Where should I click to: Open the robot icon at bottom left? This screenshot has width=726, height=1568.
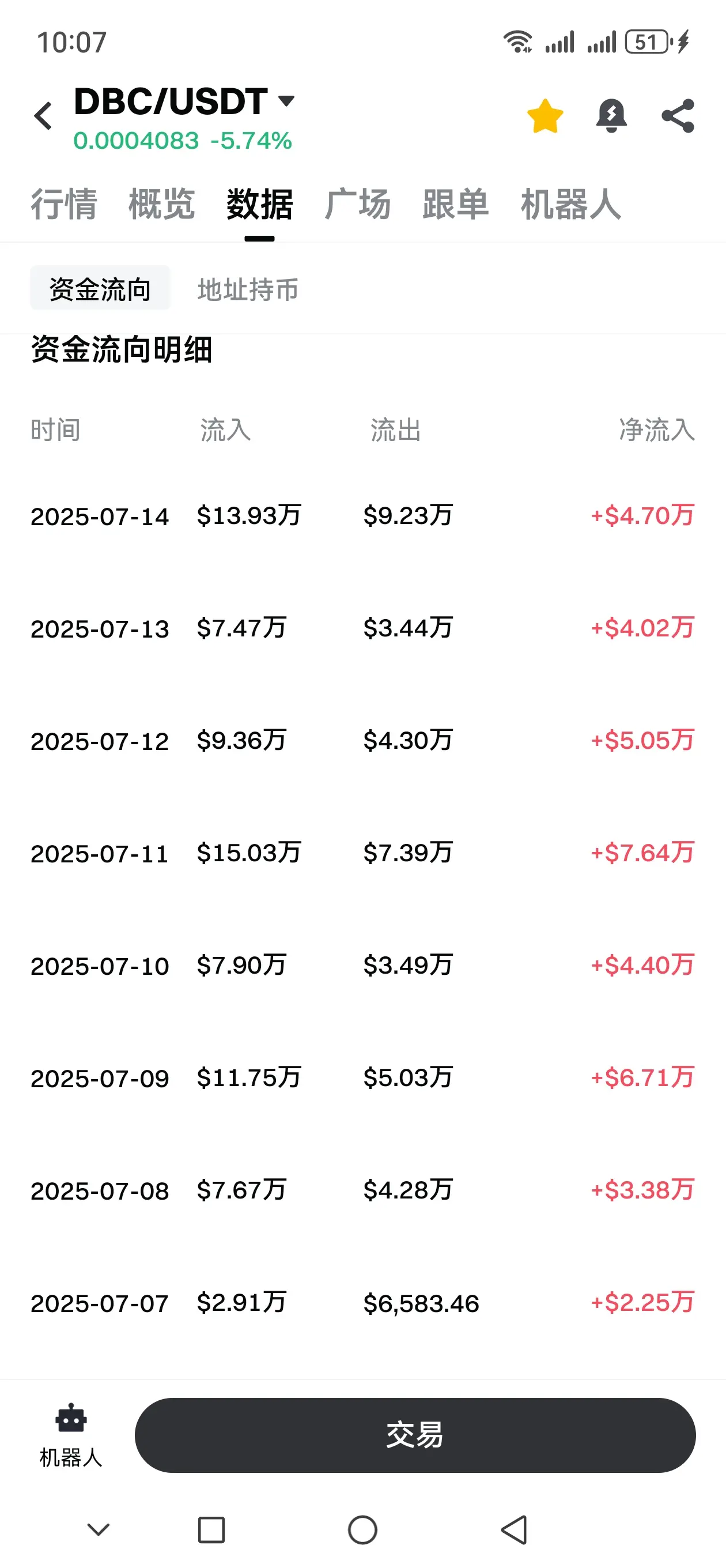point(71,1435)
